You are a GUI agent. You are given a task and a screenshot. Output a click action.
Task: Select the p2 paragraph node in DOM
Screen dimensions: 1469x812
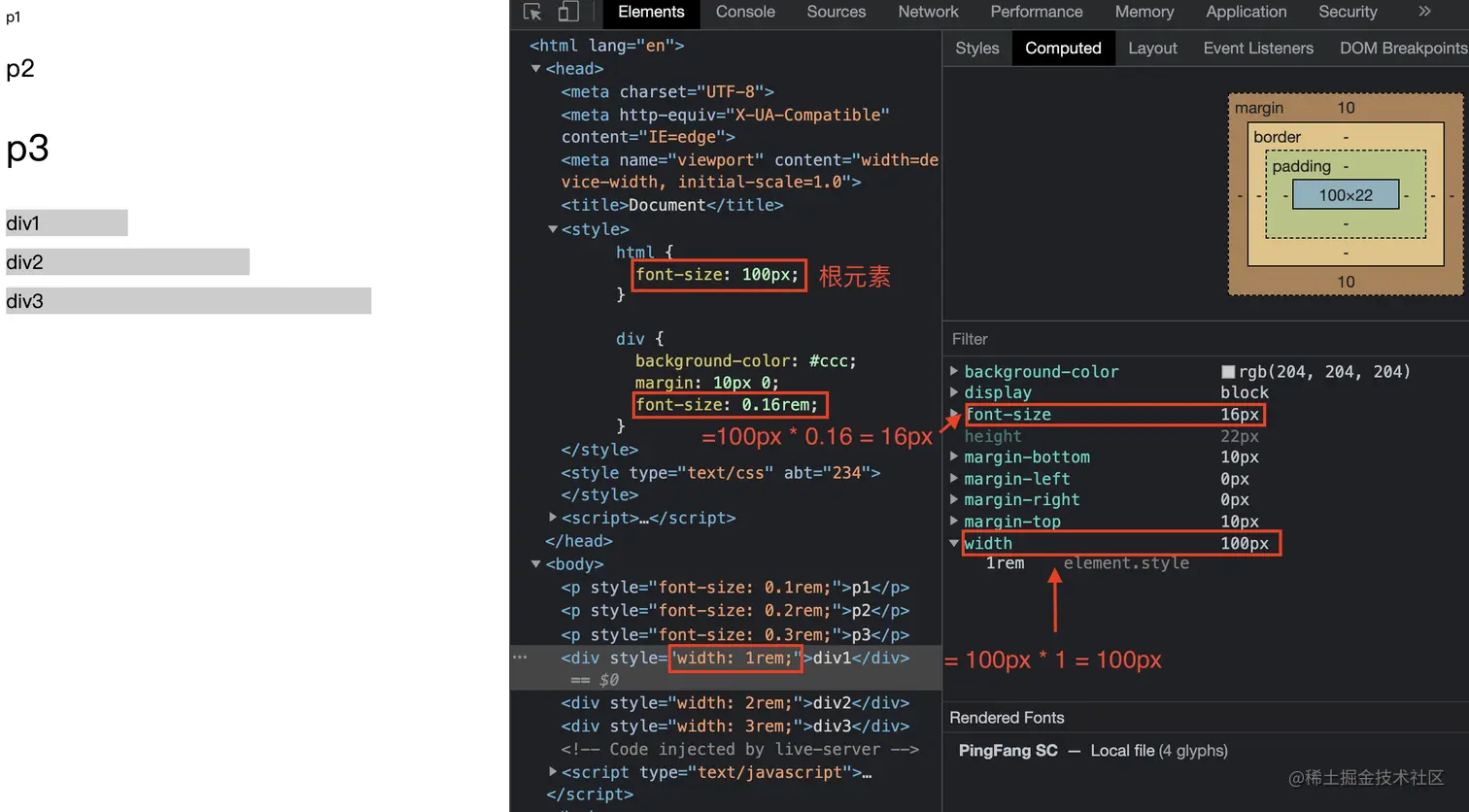click(x=735, y=611)
